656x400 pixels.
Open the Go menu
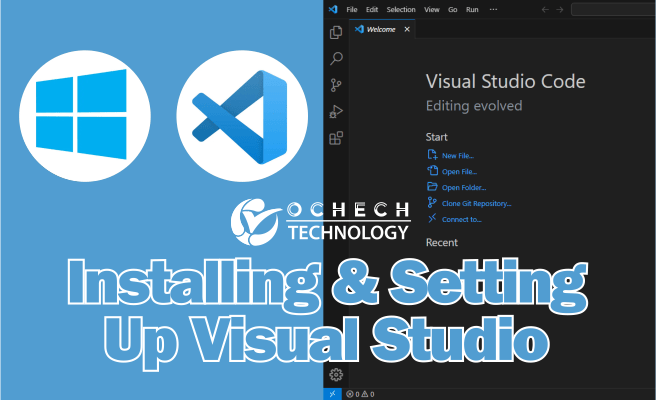[453, 10]
